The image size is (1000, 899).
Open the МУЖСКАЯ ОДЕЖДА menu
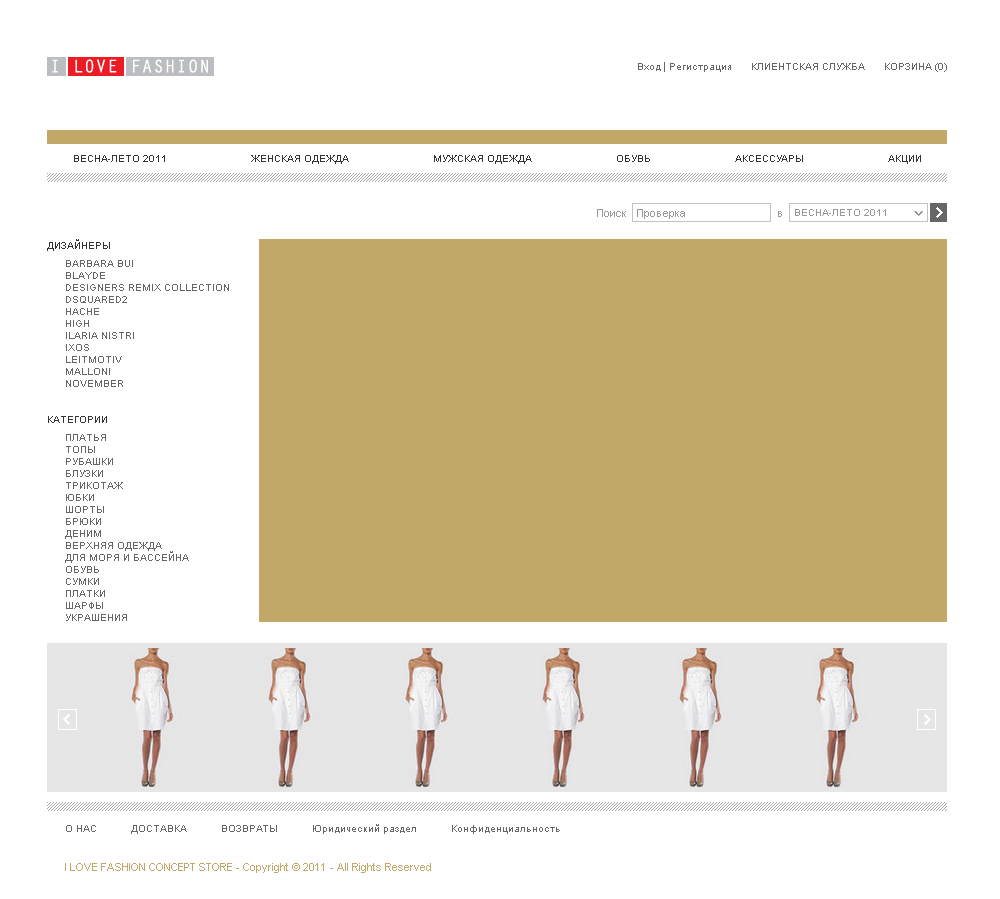pyautogui.click(x=482, y=159)
